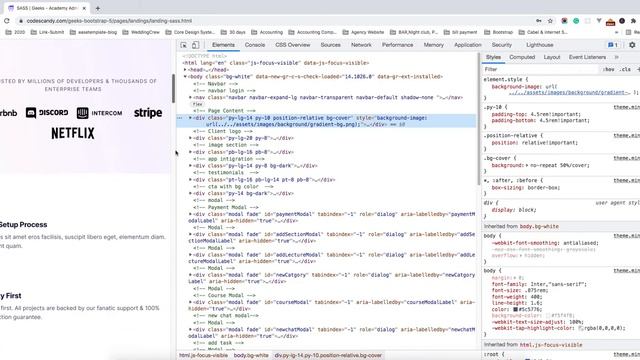Click the background-color swatch in body rule
The image size is (640, 360).
(x=548, y=316)
